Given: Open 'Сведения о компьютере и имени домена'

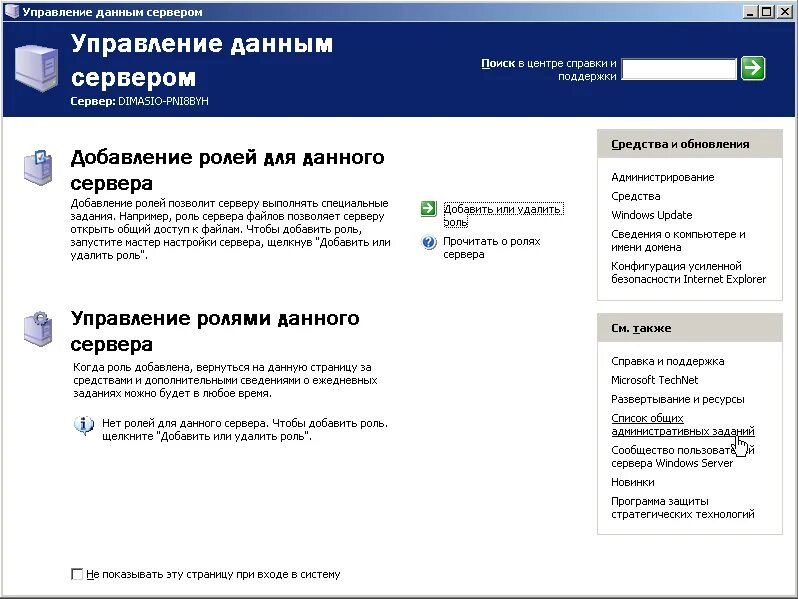Looking at the screenshot, I should pyautogui.click(x=678, y=240).
